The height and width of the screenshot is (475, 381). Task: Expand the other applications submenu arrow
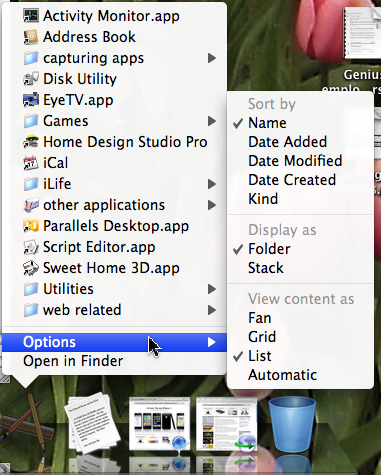click(x=212, y=205)
